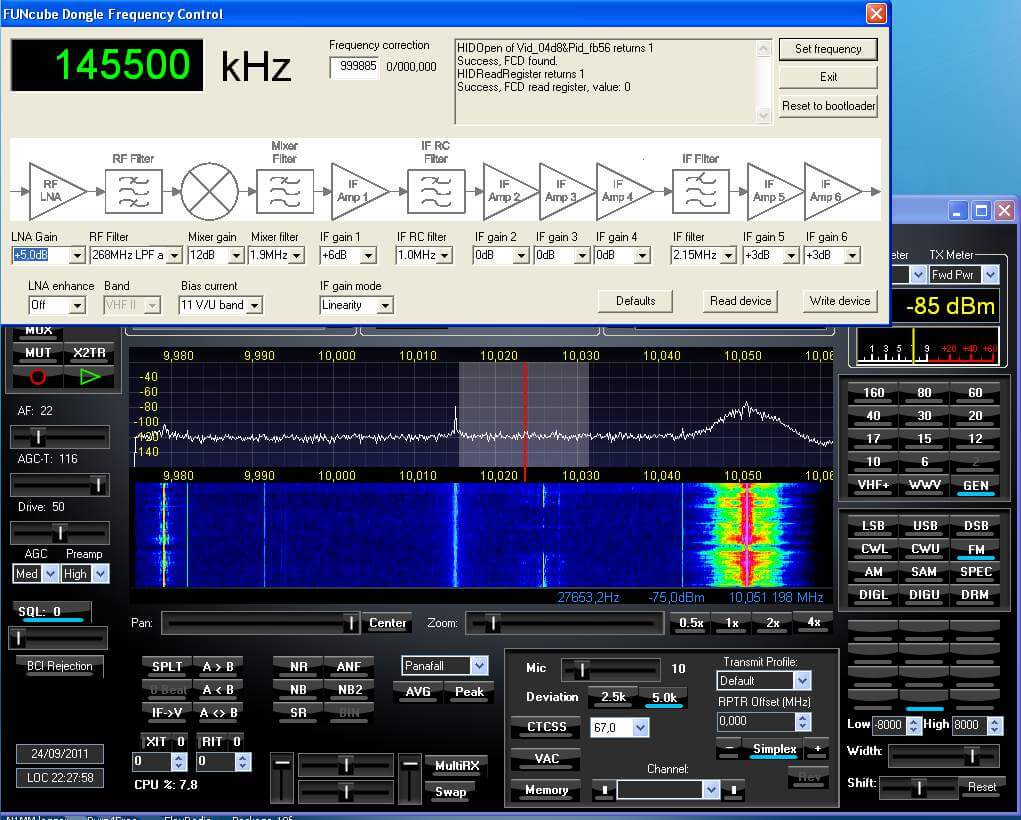
Task: Click the IF Filter block in diagram
Action: [701, 191]
